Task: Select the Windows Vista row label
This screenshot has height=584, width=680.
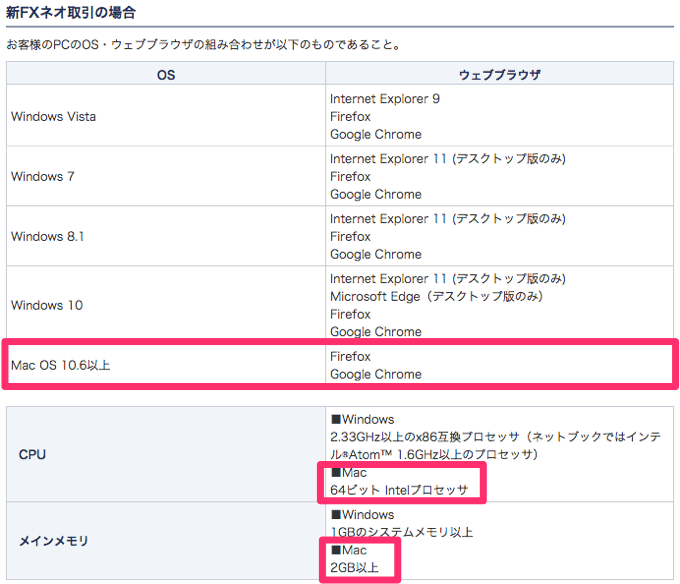Action: click(x=53, y=117)
